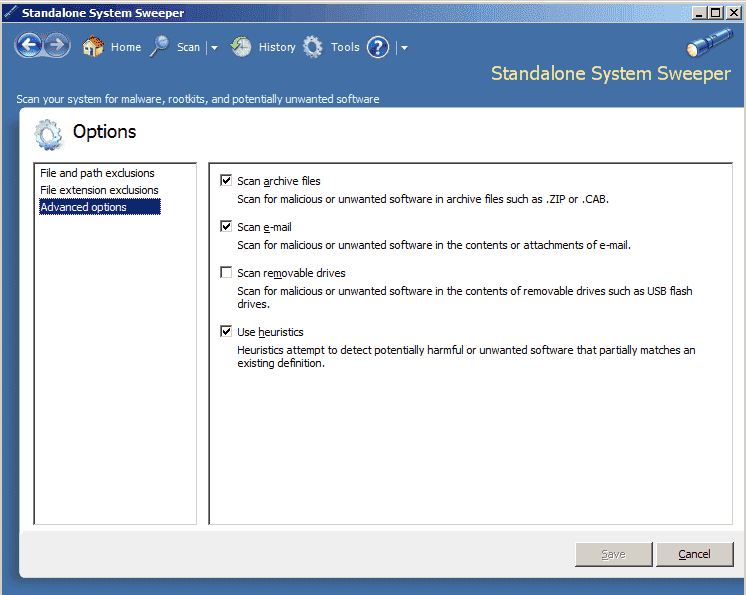The height and width of the screenshot is (595, 746).
Task: Toggle the Scan e-mail checkbox
Action: click(x=226, y=226)
